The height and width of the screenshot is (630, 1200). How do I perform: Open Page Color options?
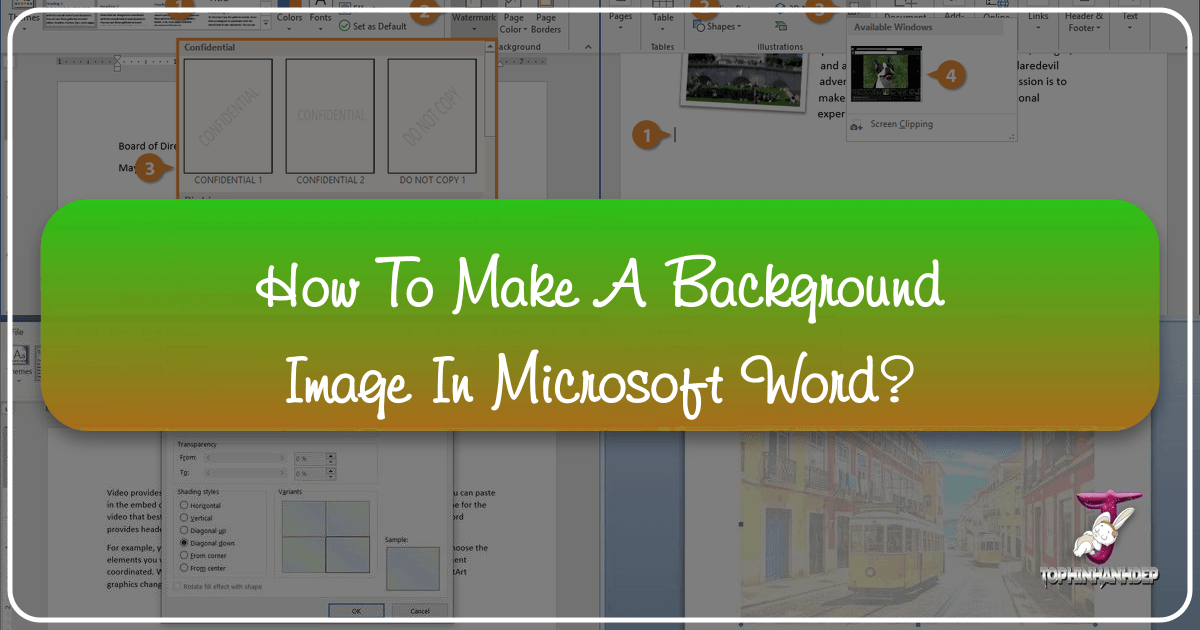tap(513, 20)
